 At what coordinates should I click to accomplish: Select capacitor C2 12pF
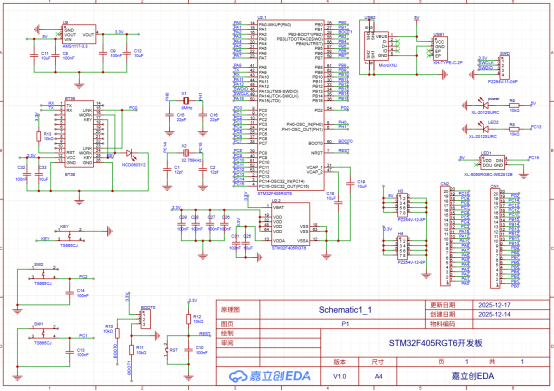pyautogui.click(x=202, y=169)
